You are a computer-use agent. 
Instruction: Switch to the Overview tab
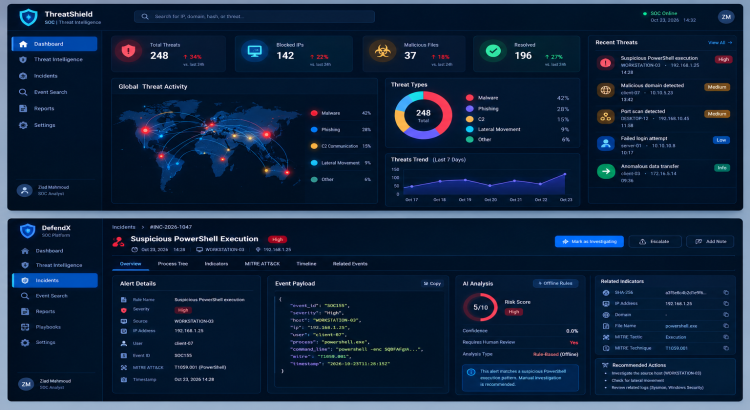click(x=131, y=264)
